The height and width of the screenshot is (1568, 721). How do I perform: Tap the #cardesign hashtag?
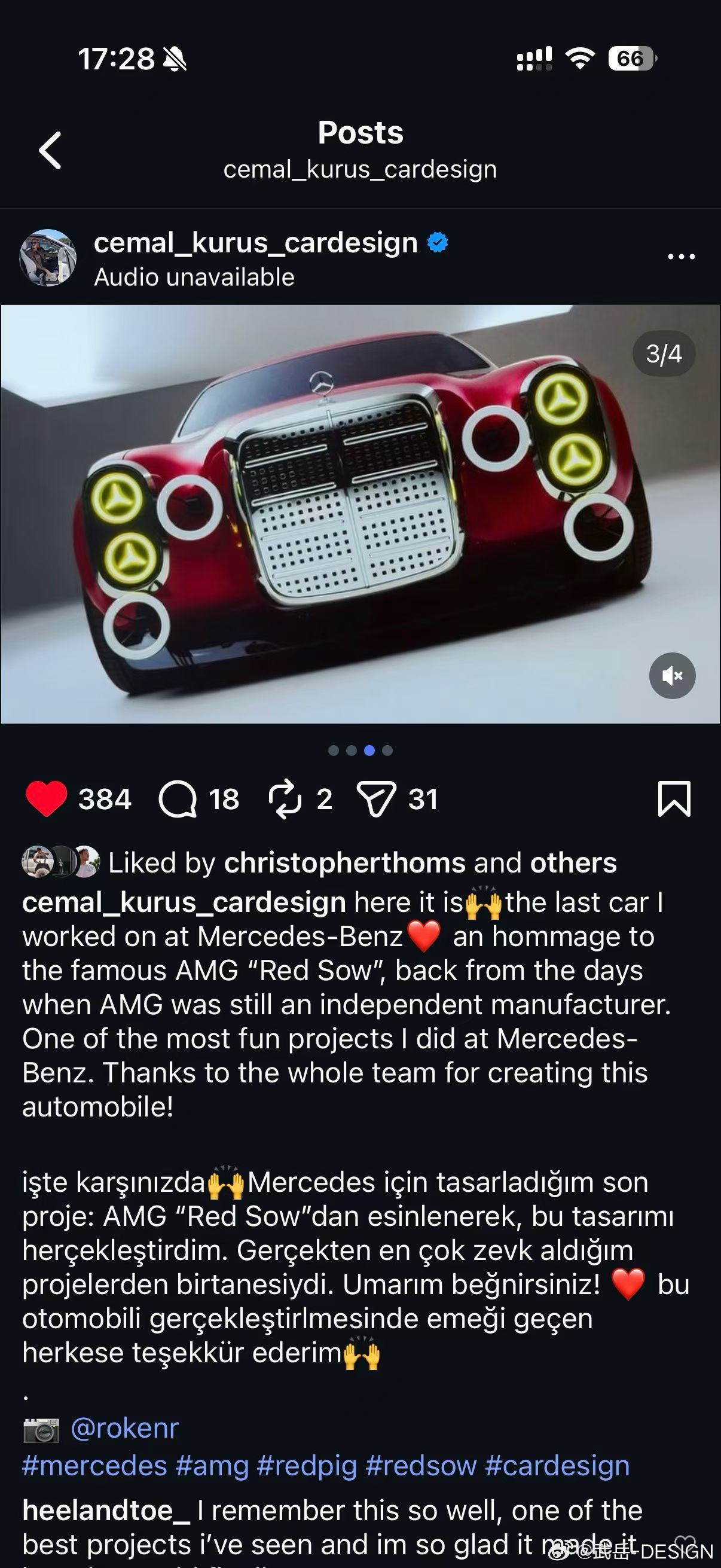pos(557,1465)
